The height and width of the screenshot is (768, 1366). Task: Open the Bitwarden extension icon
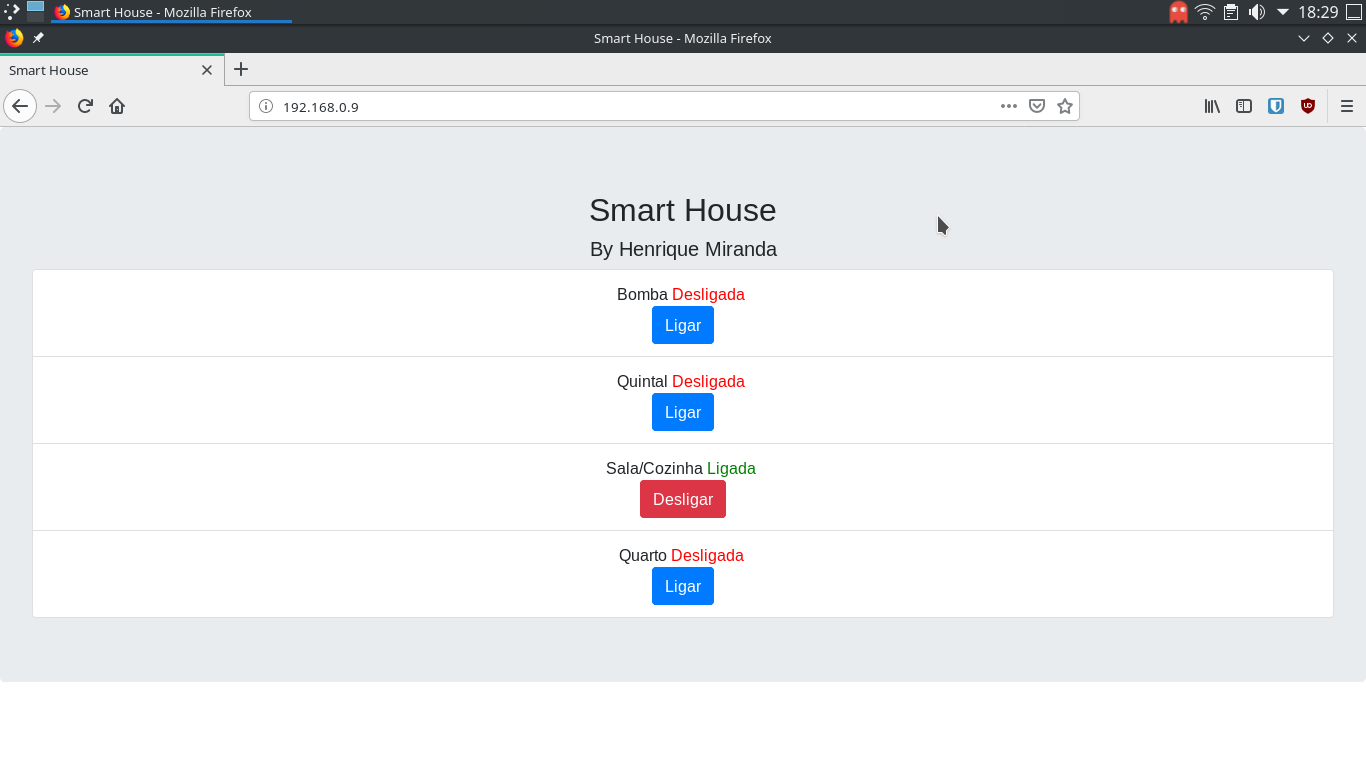tap(1276, 106)
